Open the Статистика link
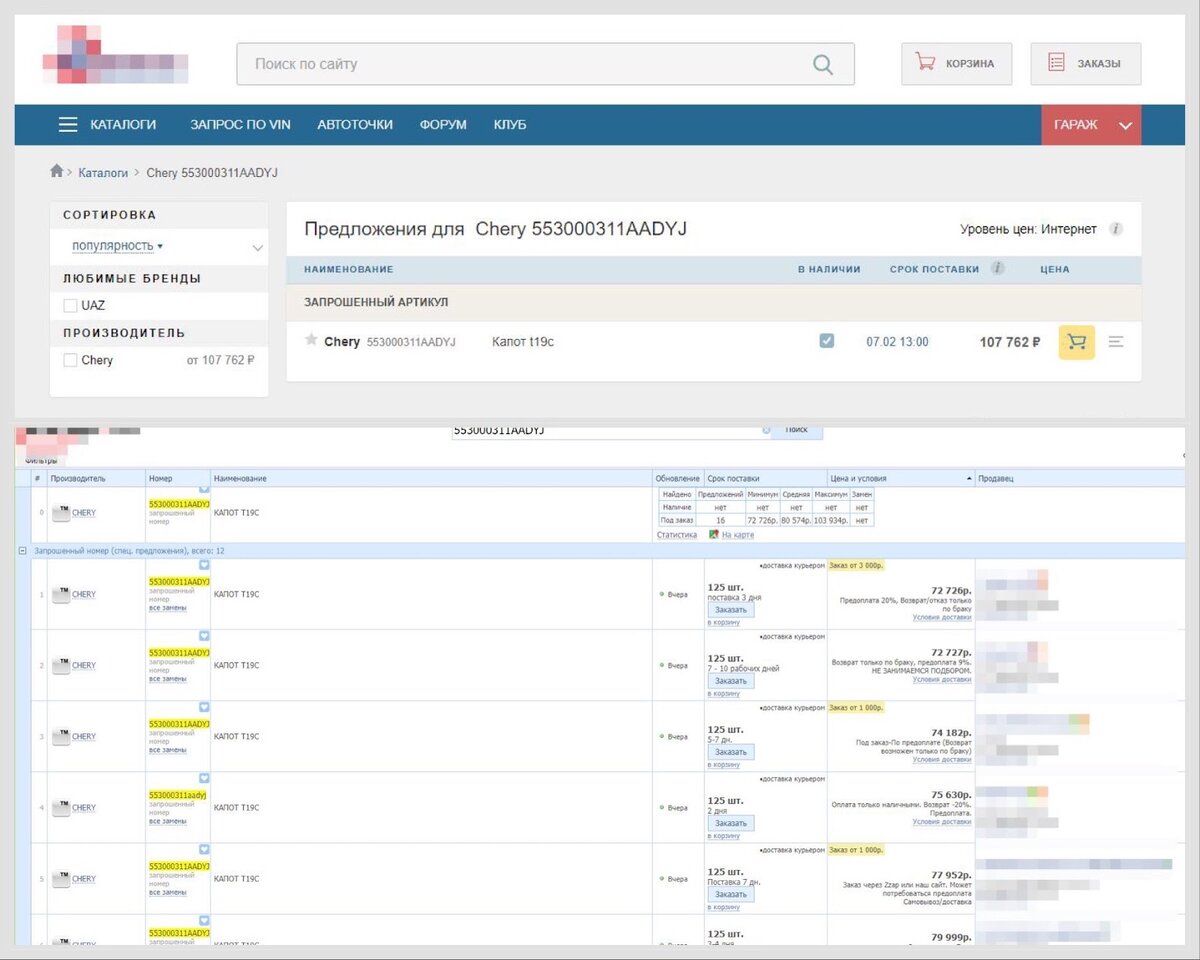The image size is (1200, 960). pyautogui.click(x=676, y=535)
